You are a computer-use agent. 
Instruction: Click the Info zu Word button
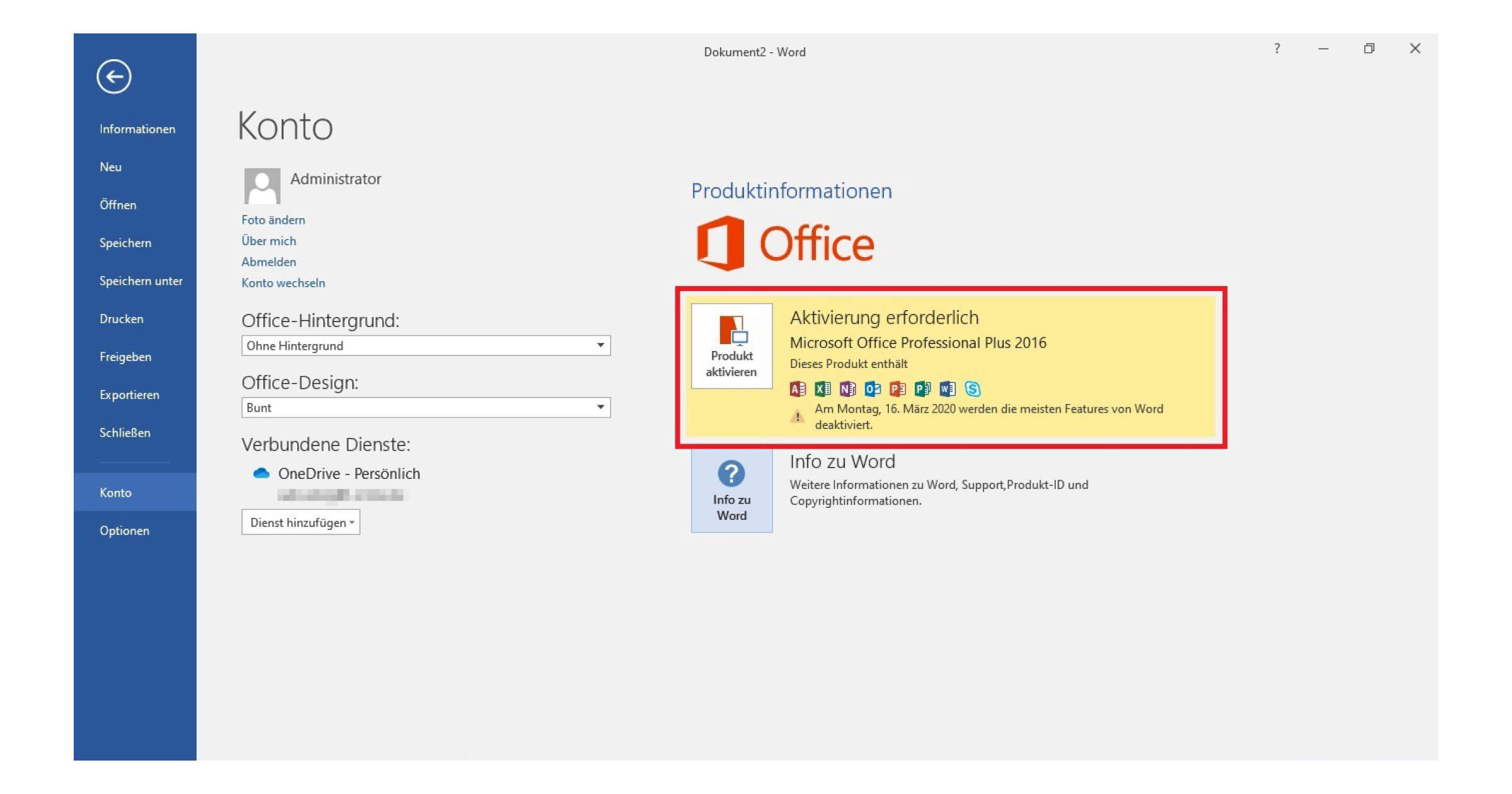[731, 491]
